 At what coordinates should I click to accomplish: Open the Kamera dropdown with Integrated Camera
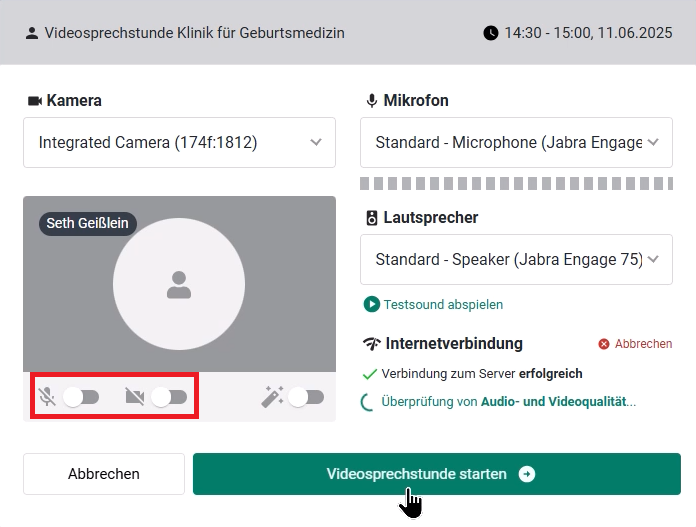coord(179,143)
